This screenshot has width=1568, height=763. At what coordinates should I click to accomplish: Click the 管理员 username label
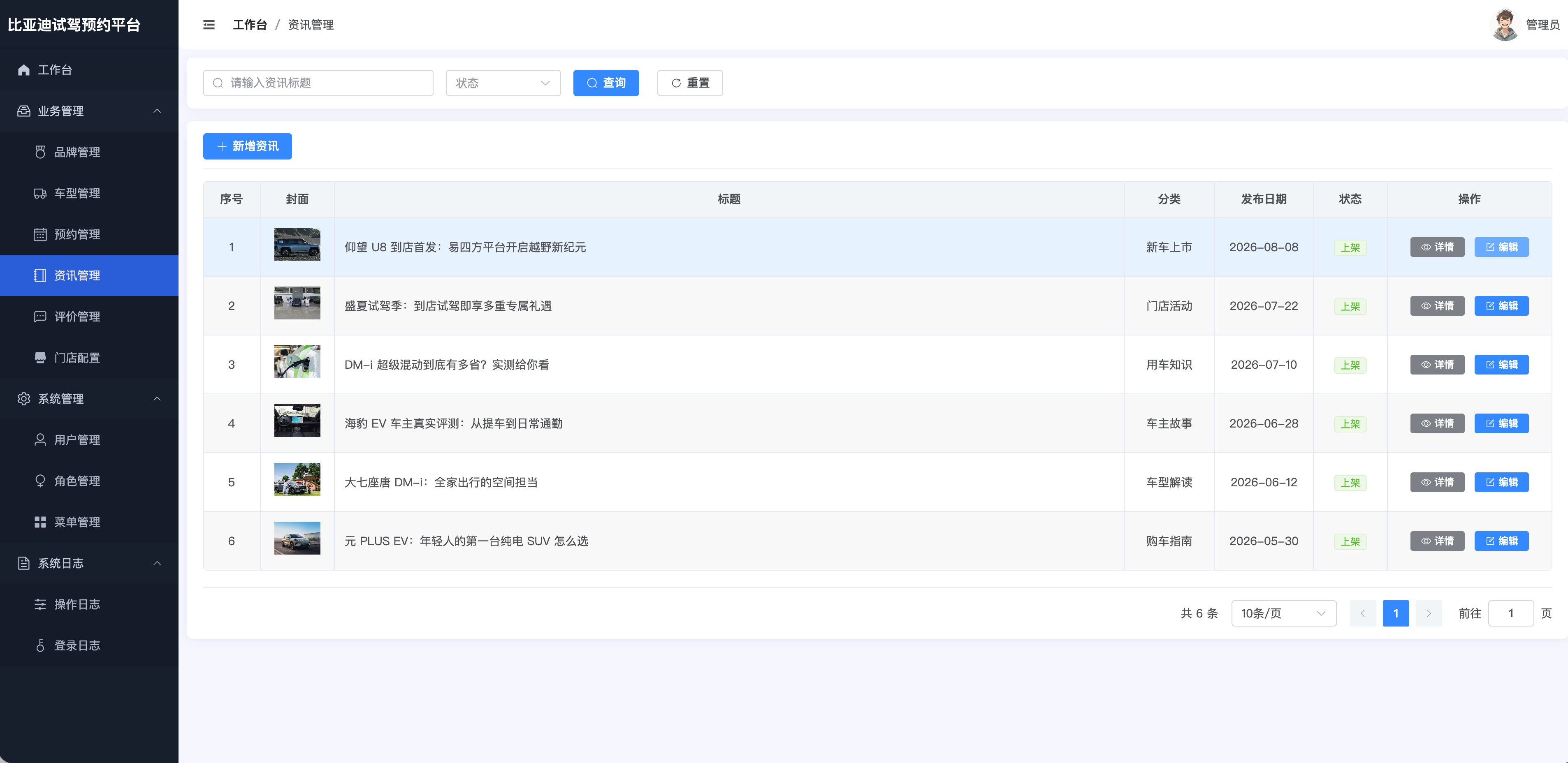(1542, 25)
